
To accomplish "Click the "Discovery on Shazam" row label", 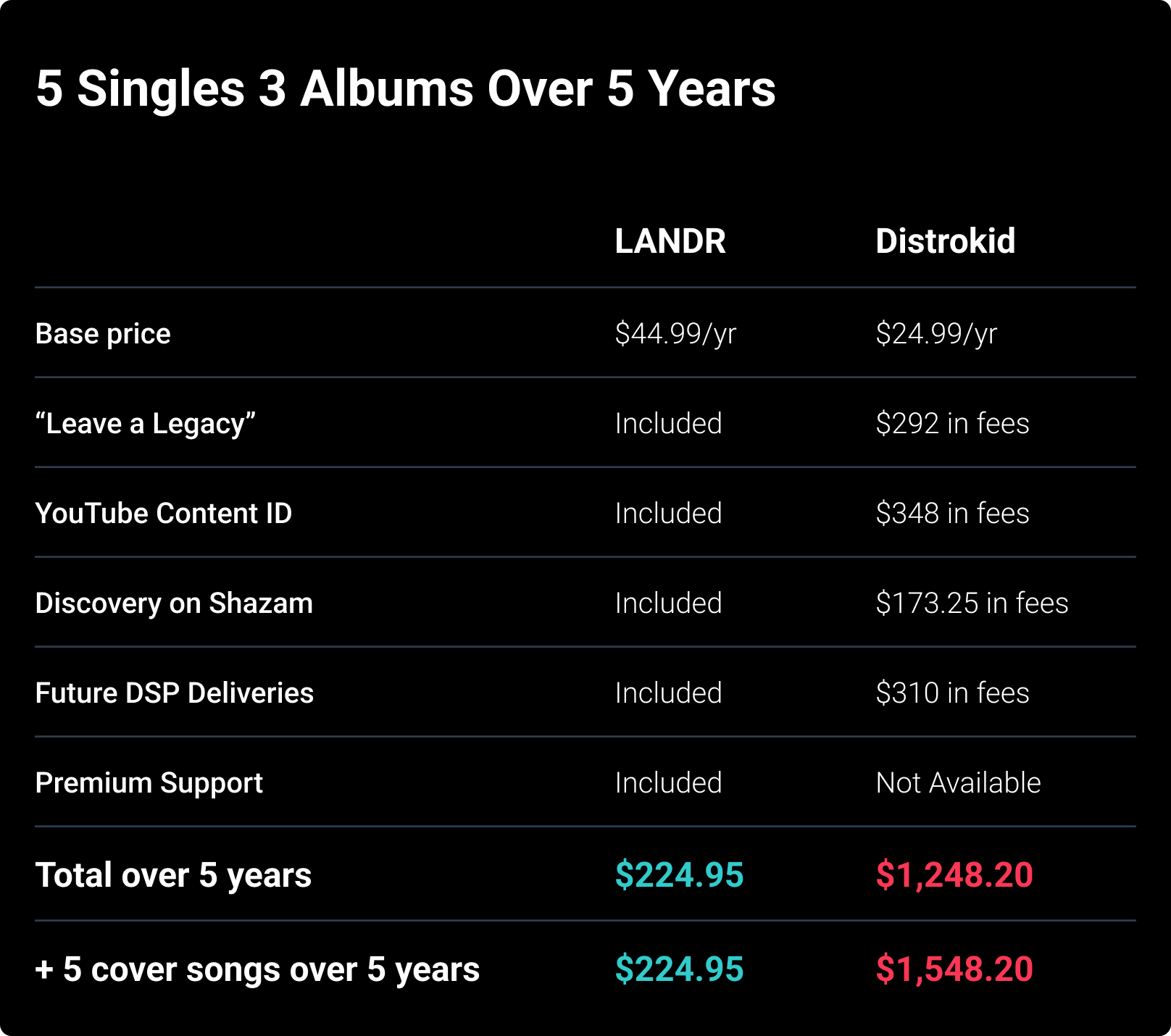I will pyautogui.click(x=174, y=603).
